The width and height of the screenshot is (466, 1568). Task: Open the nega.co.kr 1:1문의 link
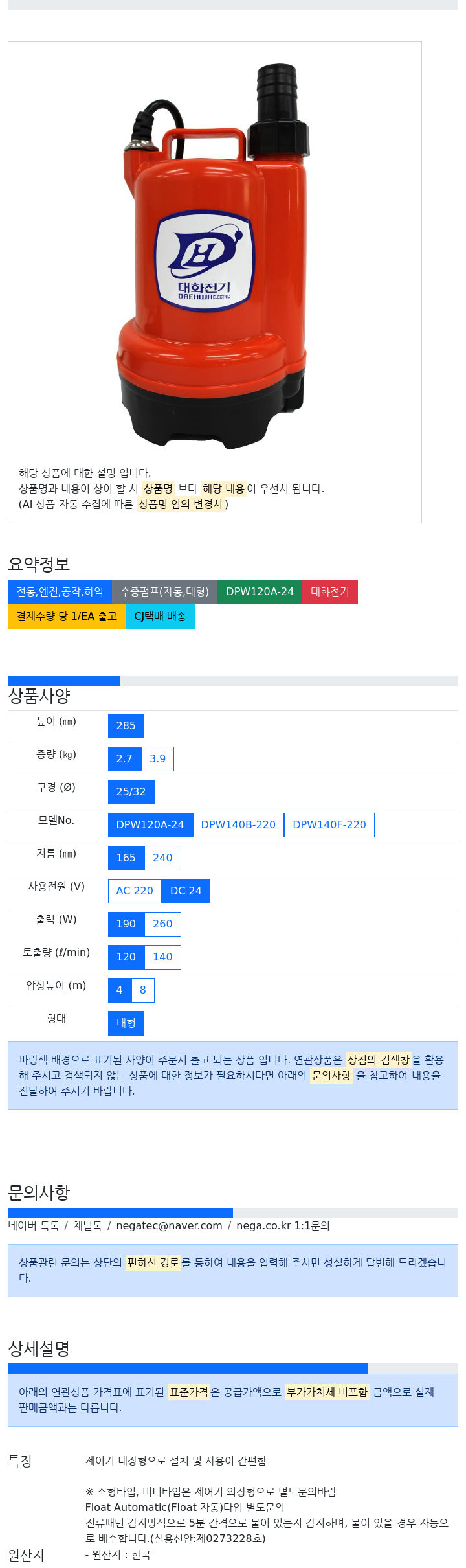pyautogui.click(x=283, y=1226)
